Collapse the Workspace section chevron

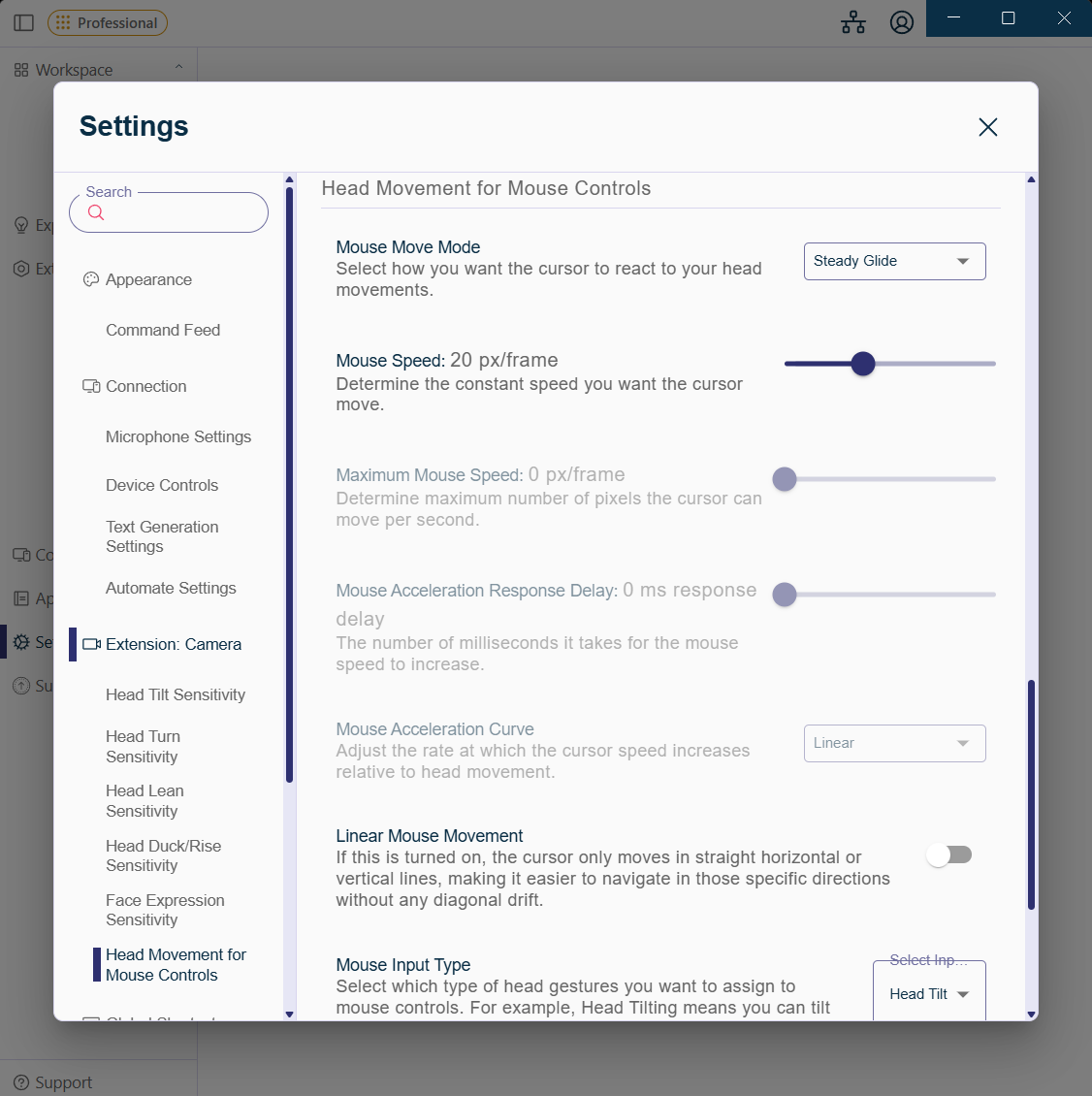[x=179, y=68]
